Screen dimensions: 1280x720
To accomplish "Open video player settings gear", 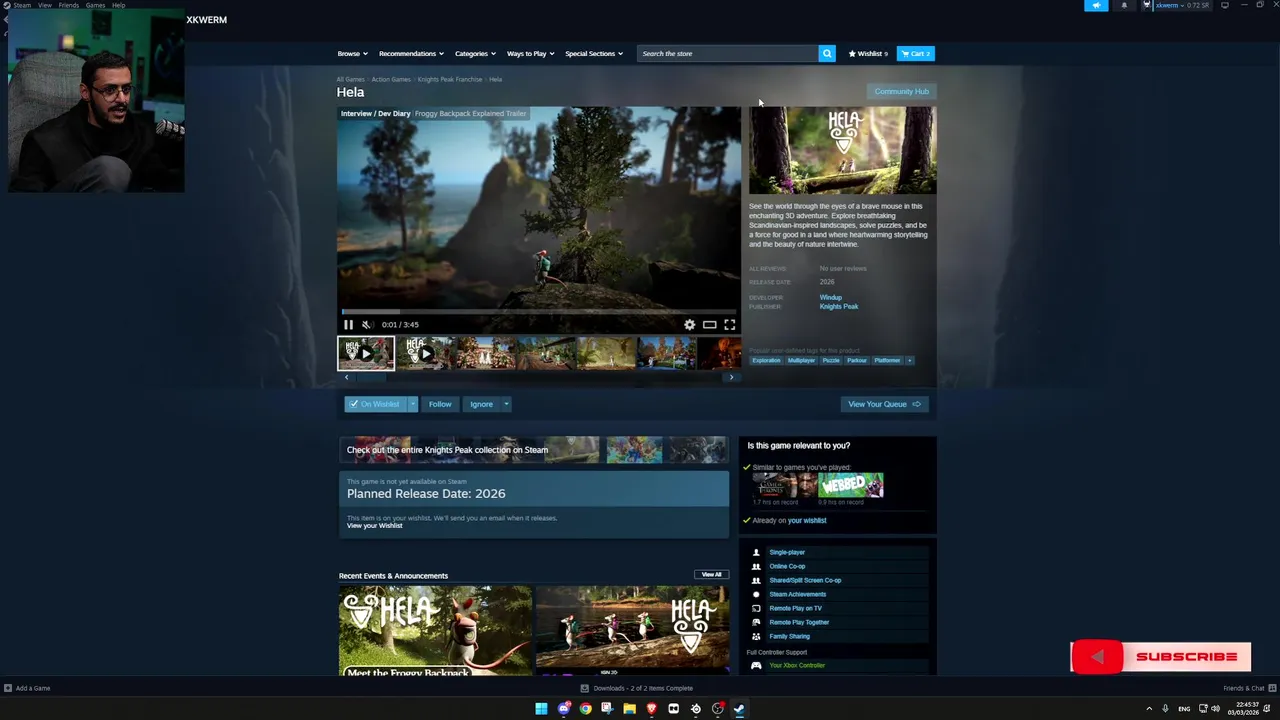I will tap(689, 324).
